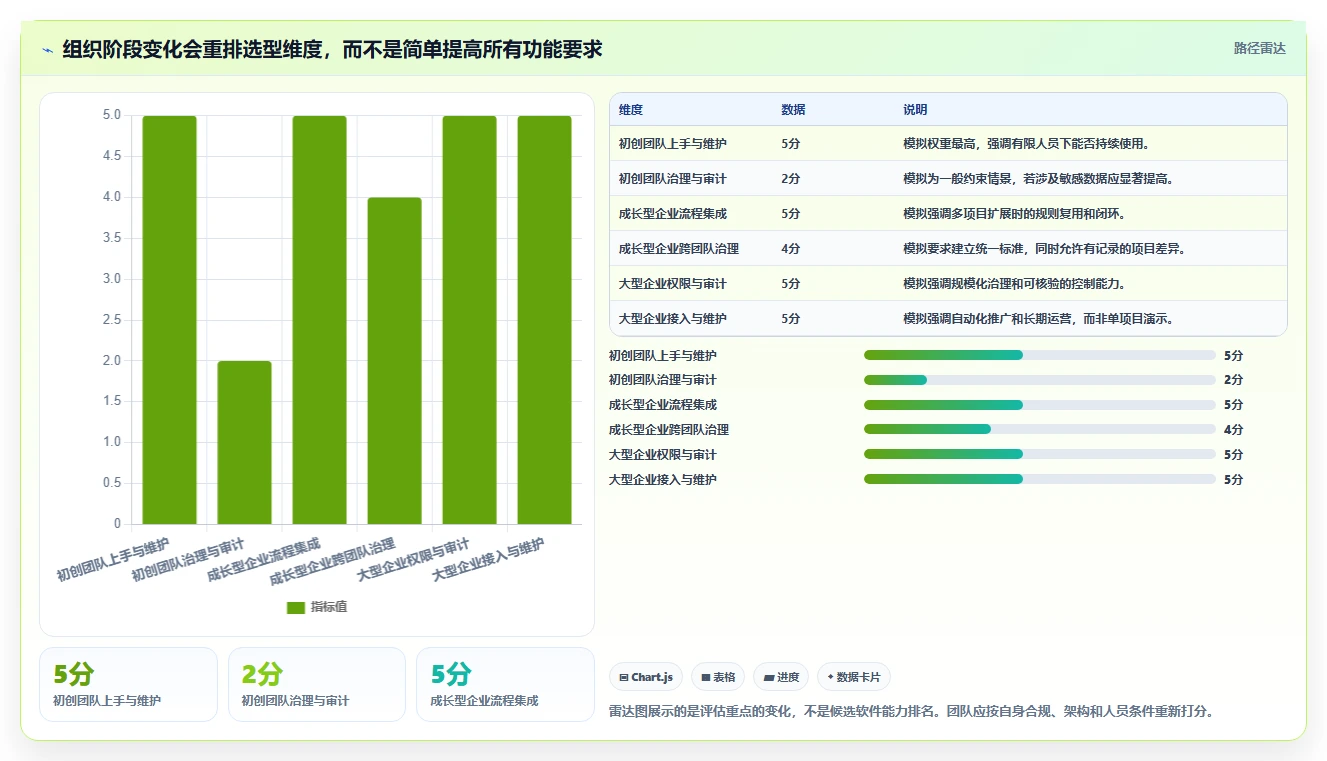Click the footnote text starting 雷达图展示的是
Image resolution: width=1327 pixels, height=761 pixels.
pos(911,712)
